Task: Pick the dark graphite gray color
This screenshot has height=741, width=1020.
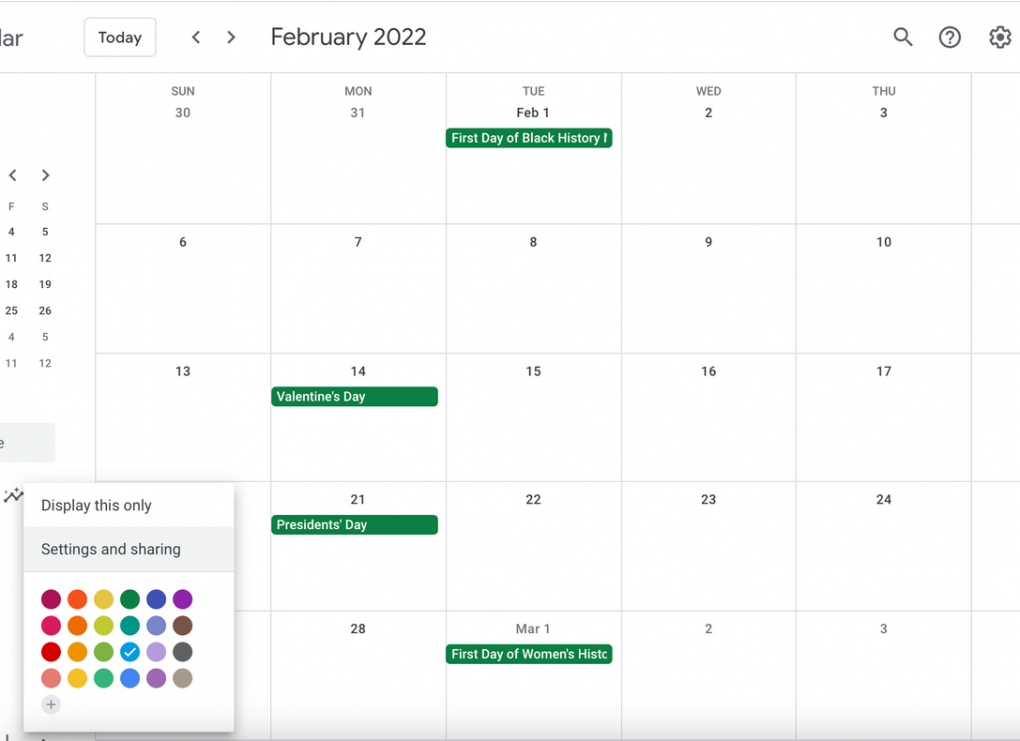Action: point(183,651)
